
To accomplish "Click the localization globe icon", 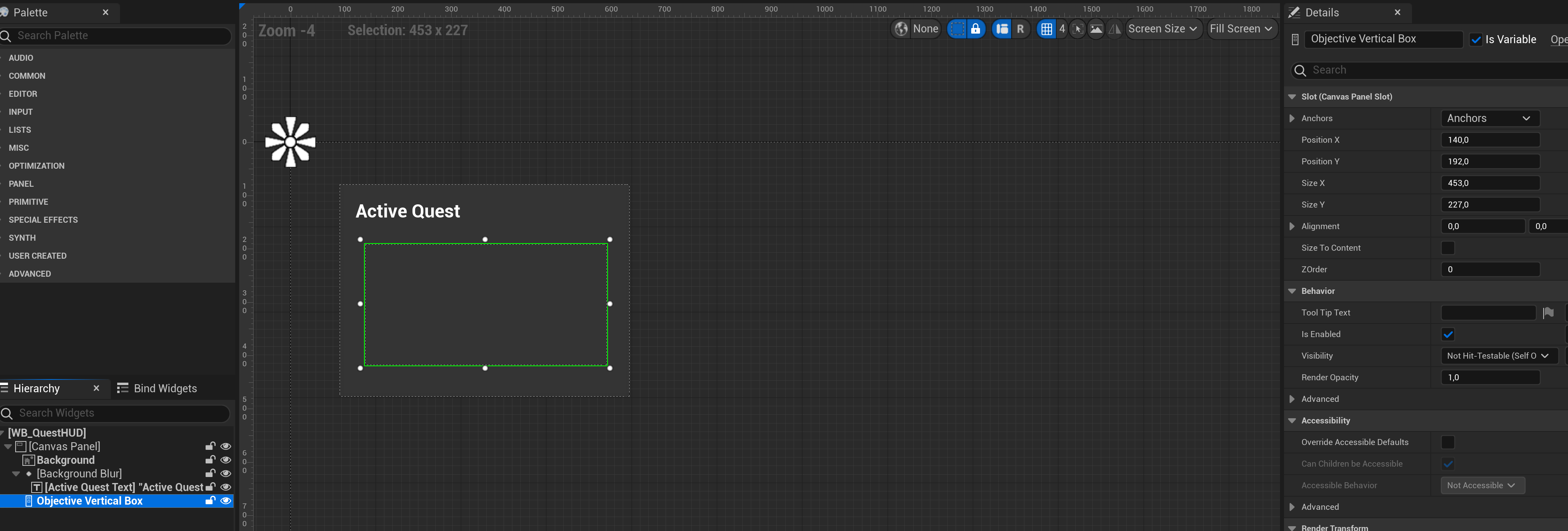I will click(902, 28).
